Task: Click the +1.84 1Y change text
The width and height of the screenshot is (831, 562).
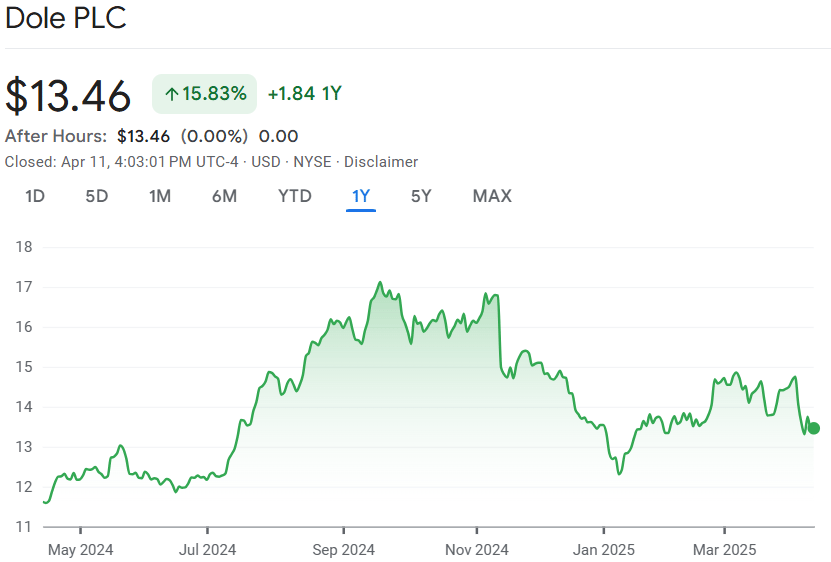Action: coord(305,94)
